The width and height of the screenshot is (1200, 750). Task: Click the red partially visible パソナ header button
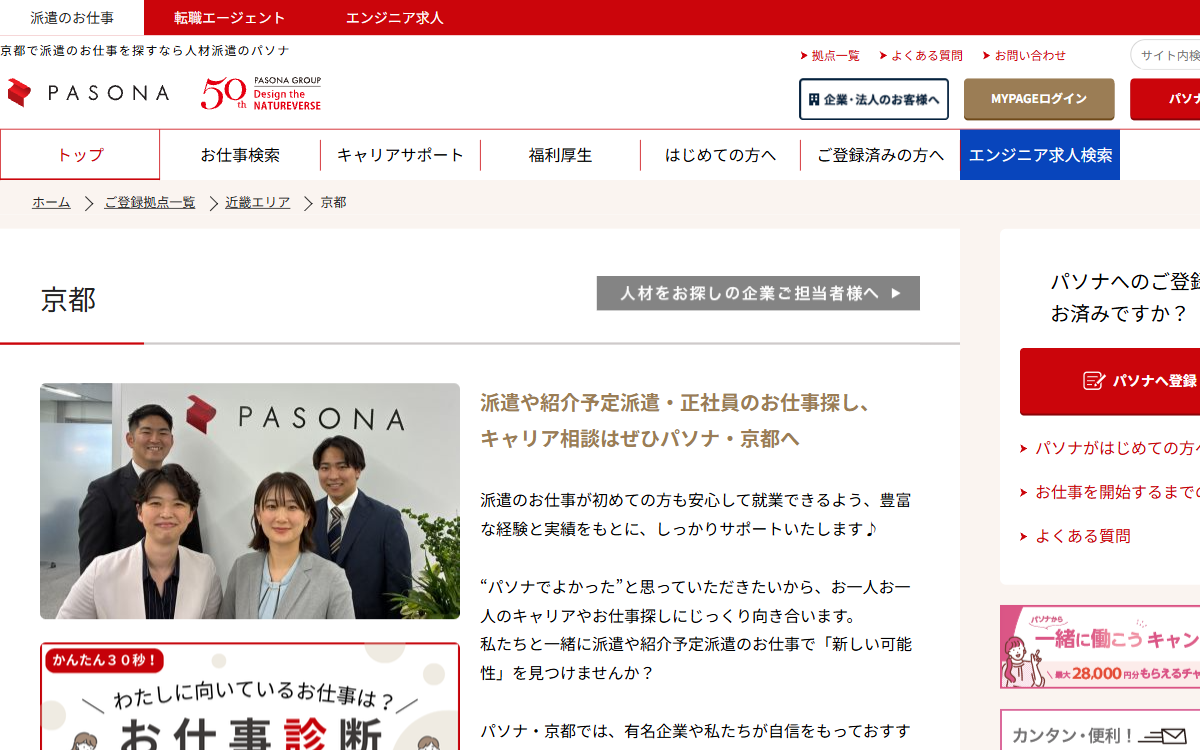(x=1165, y=99)
